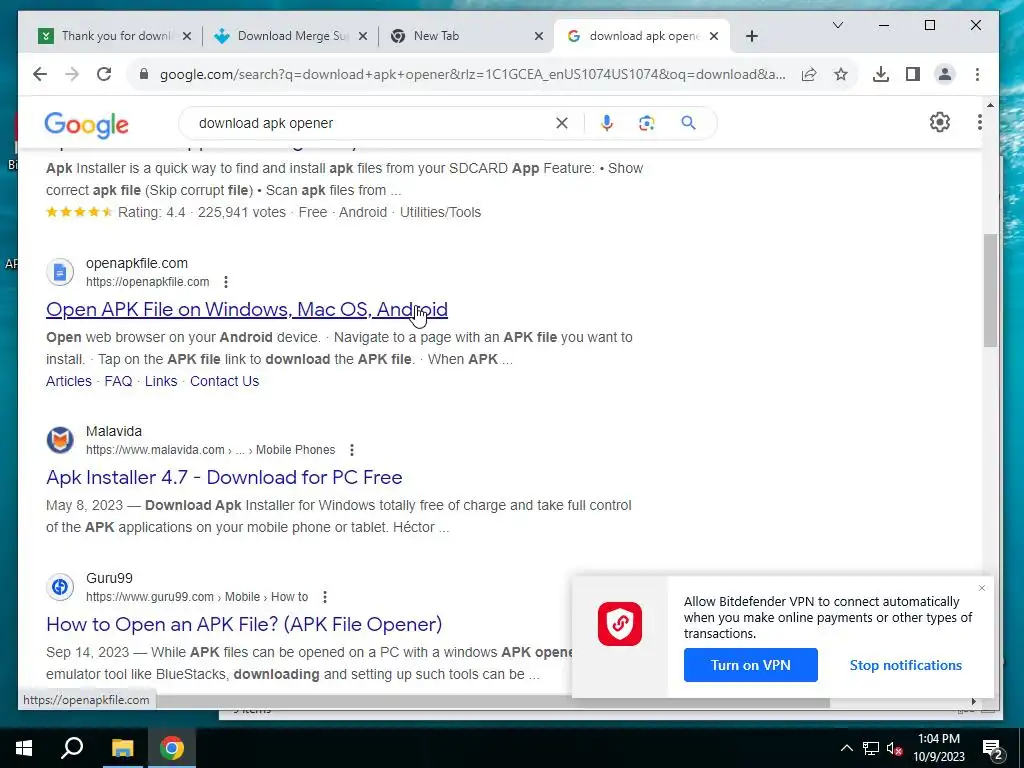Click openapkfile.com site favicon
Image resolution: width=1024 pixels, height=768 pixels.
[60, 272]
